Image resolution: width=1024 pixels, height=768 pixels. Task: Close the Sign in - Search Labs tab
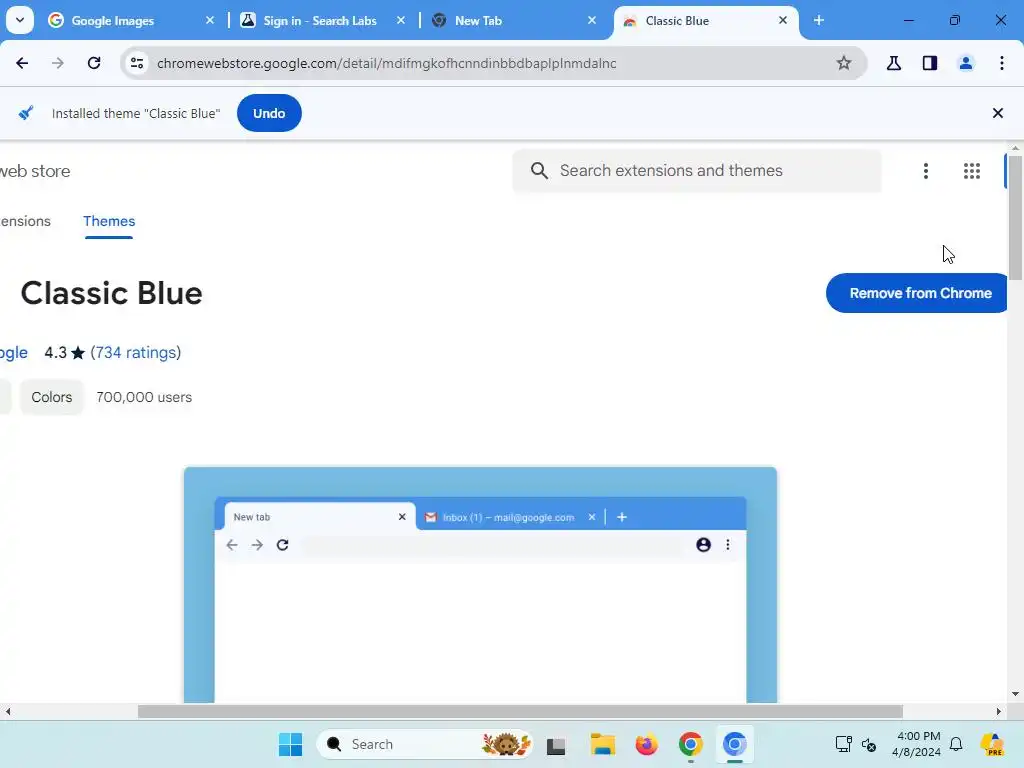click(x=400, y=21)
